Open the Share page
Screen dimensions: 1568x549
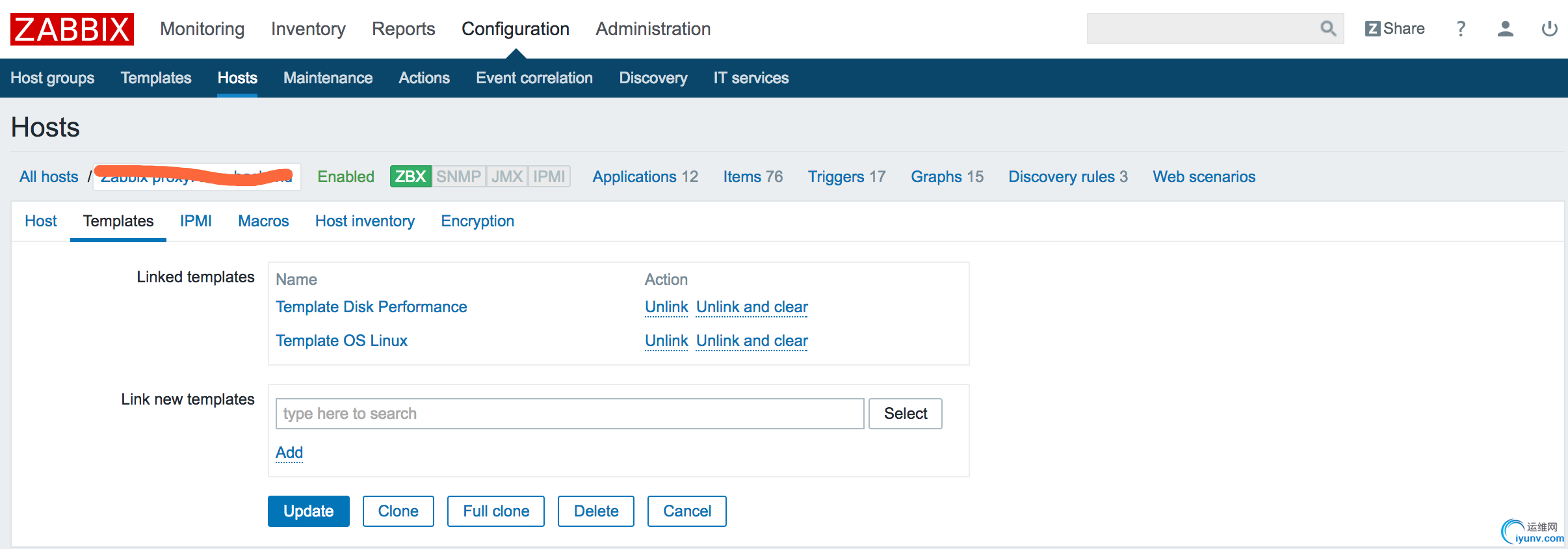[1395, 29]
